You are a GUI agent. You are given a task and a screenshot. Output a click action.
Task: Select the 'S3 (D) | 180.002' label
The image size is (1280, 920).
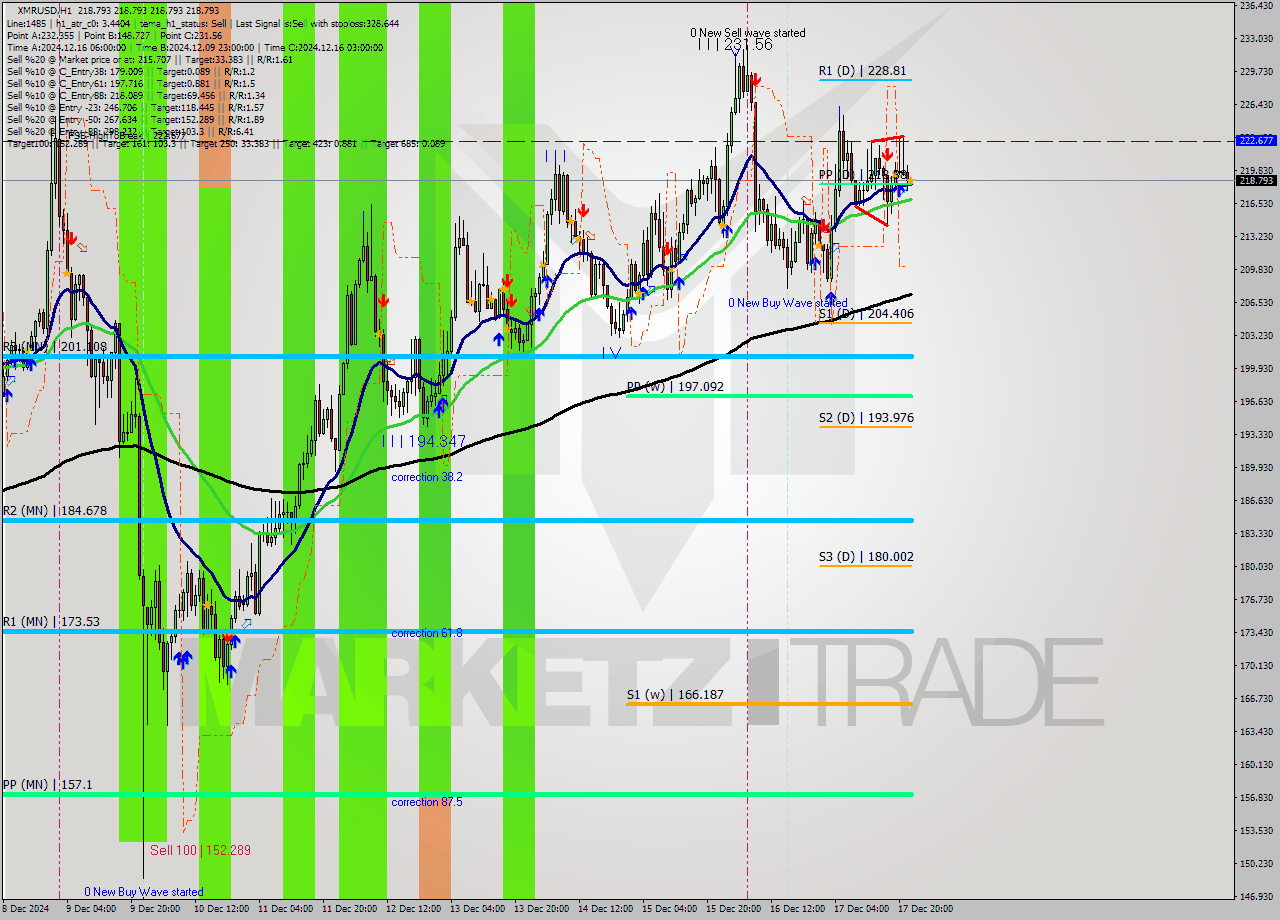(x=866, y=557)
